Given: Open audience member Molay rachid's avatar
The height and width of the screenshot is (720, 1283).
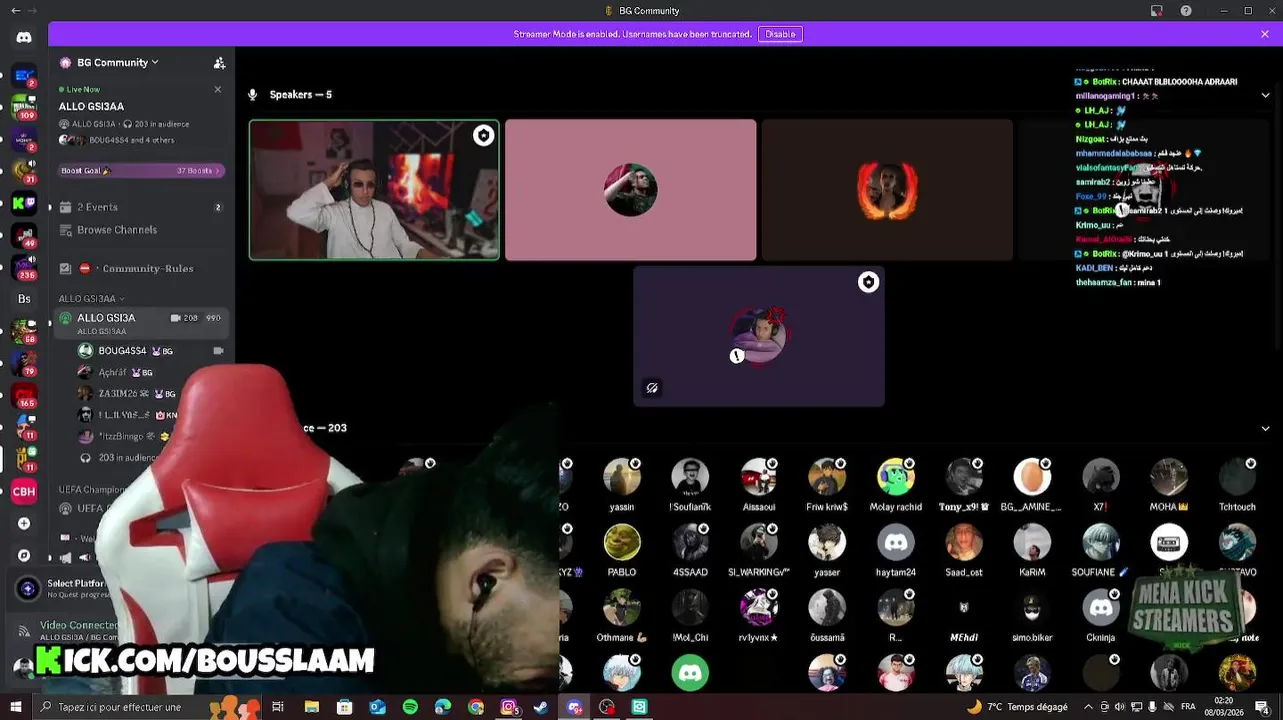Looking at the screenshot, I should pos(896,477).
